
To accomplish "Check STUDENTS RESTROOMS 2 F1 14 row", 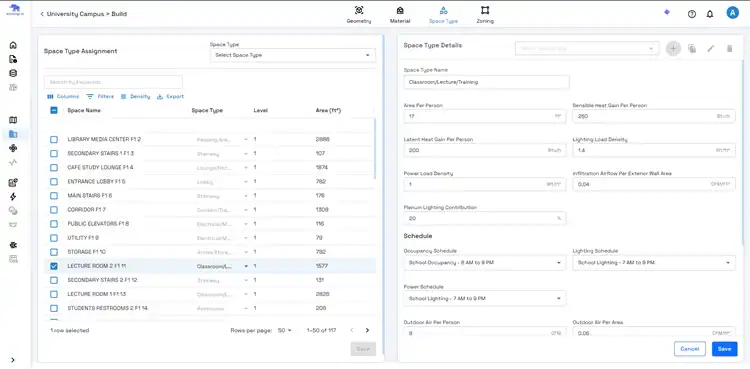I will (54, 308).
